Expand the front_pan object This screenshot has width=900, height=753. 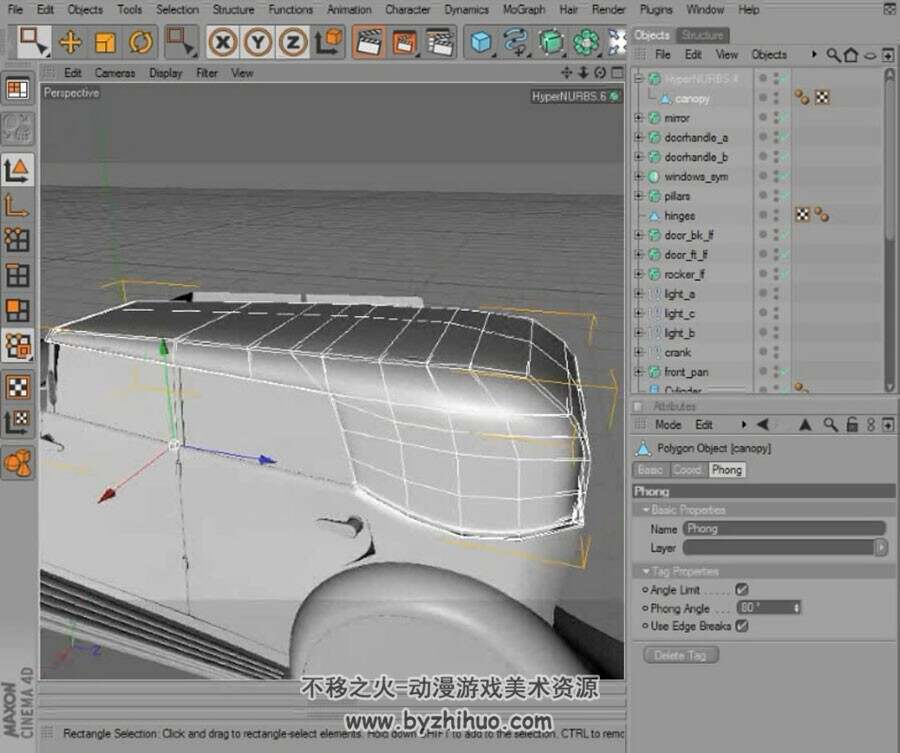tap(638, 372)
